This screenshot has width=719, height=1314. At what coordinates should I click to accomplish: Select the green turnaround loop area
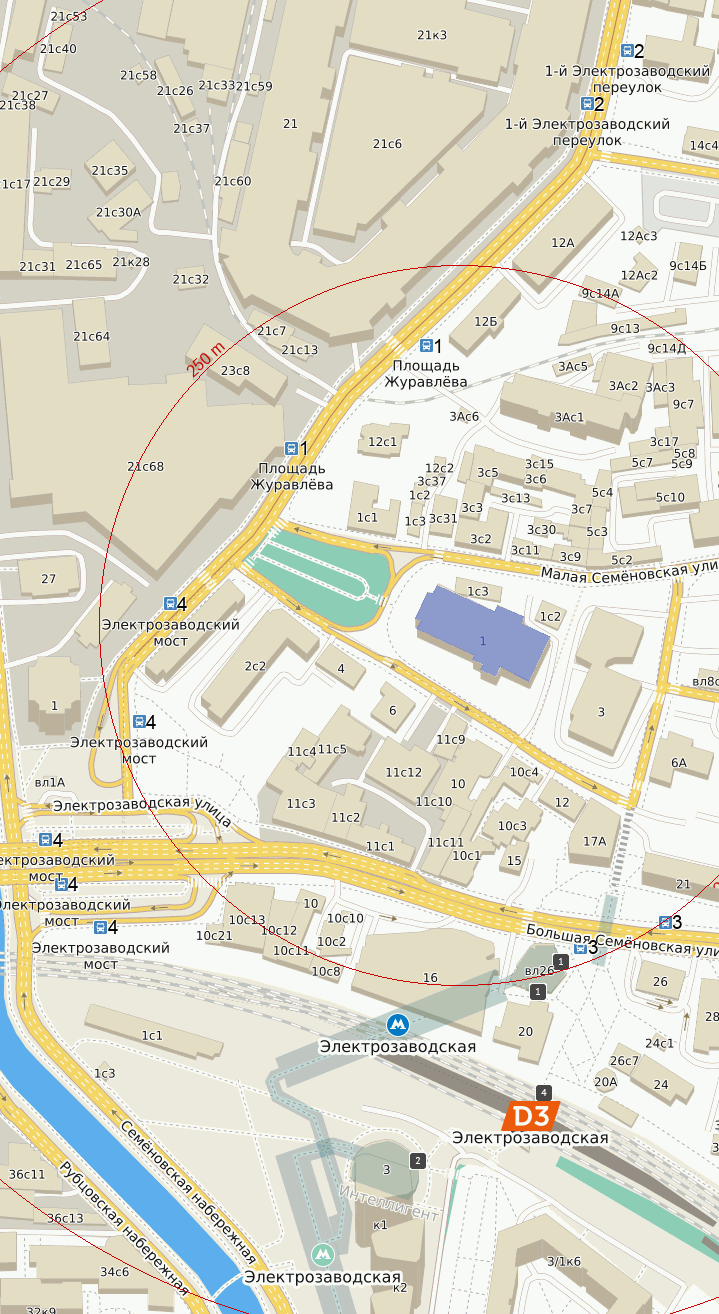pos(318,579)
